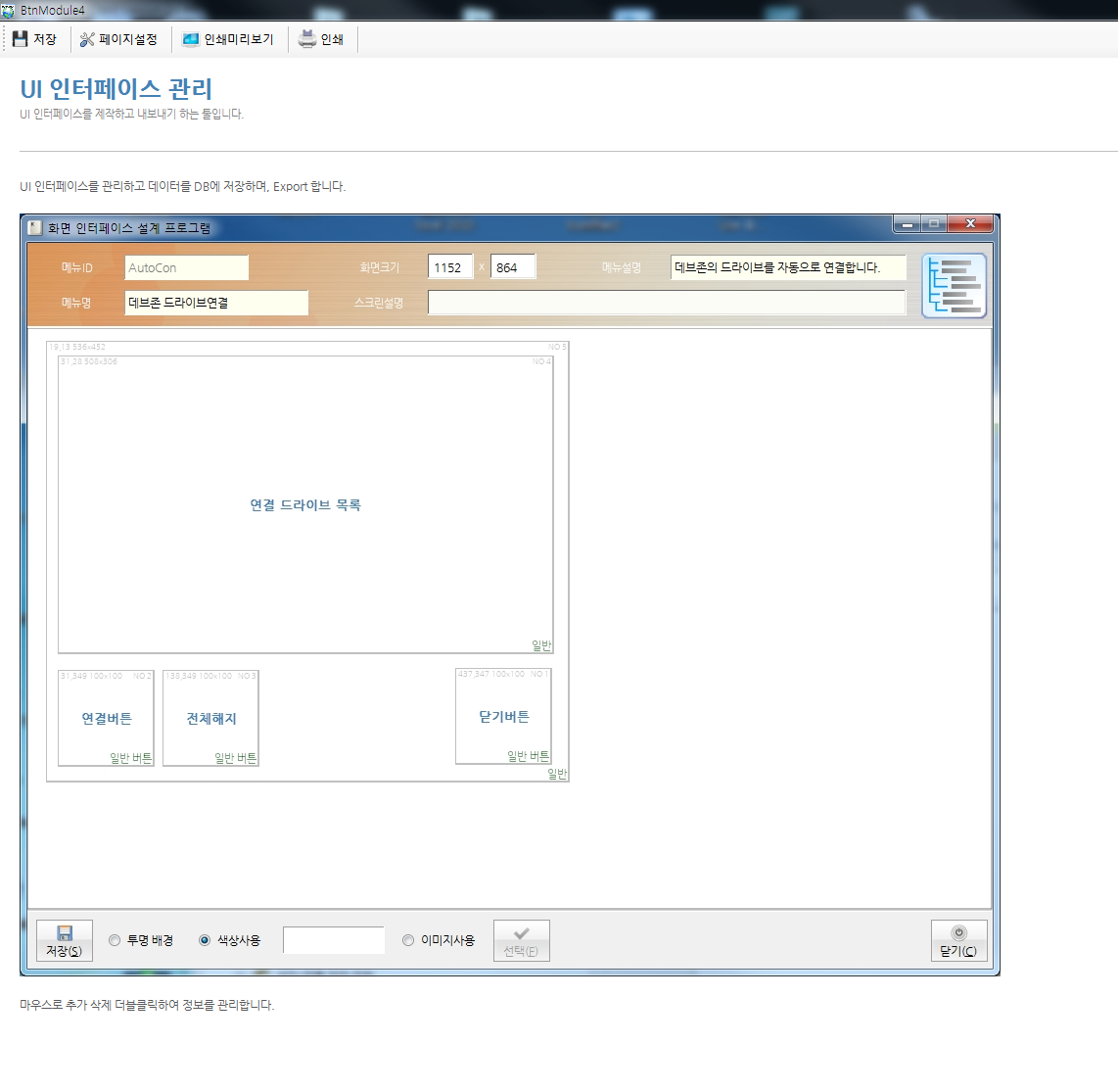Click '일반 버튼' under 전체해지
The image size is (1118, 1092).
[235, 758]
